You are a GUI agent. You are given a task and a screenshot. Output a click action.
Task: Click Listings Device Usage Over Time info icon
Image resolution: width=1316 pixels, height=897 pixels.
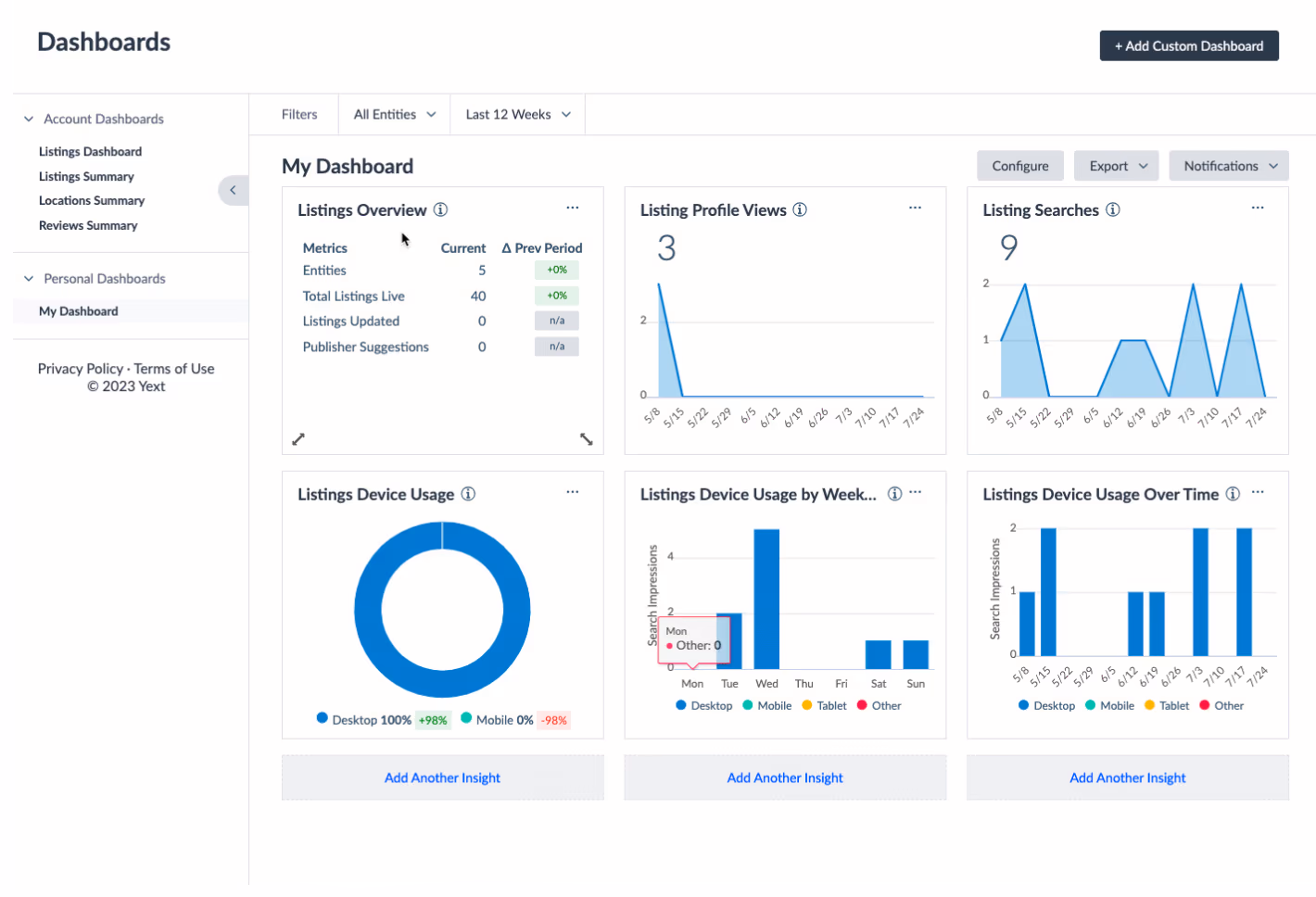click(1233, 494)
